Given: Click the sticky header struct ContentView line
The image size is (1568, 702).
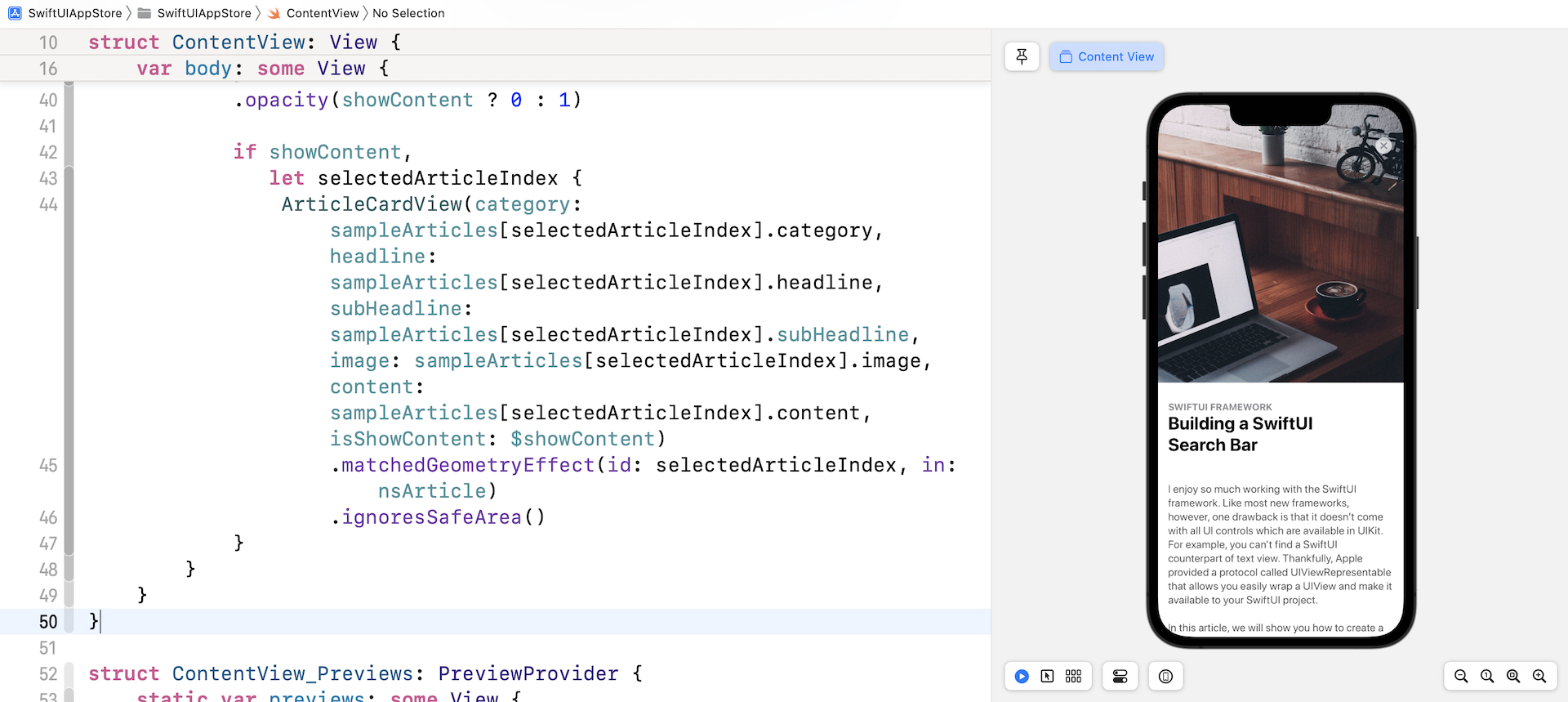Looking at the screenshot, I should coord(245,42).
